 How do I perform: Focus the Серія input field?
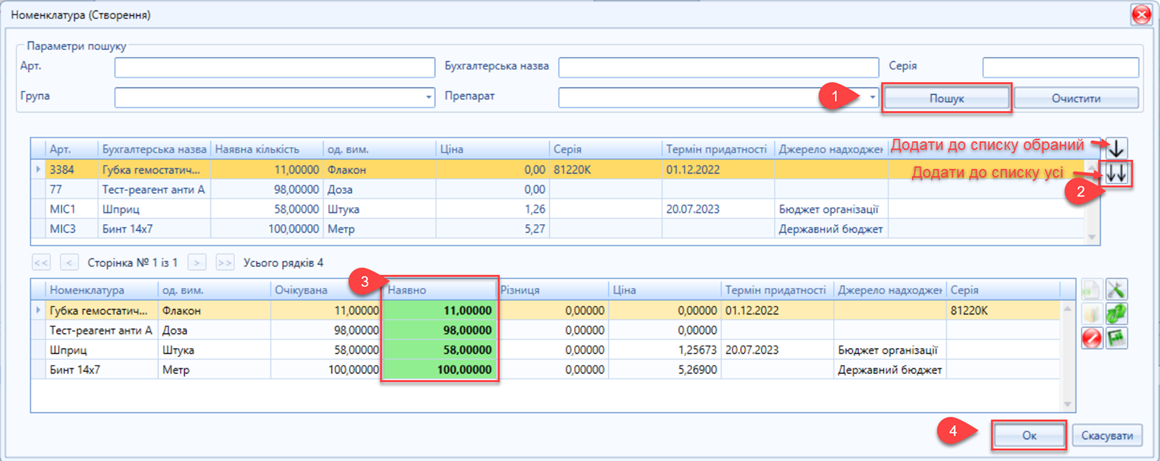click(1060, 68)
